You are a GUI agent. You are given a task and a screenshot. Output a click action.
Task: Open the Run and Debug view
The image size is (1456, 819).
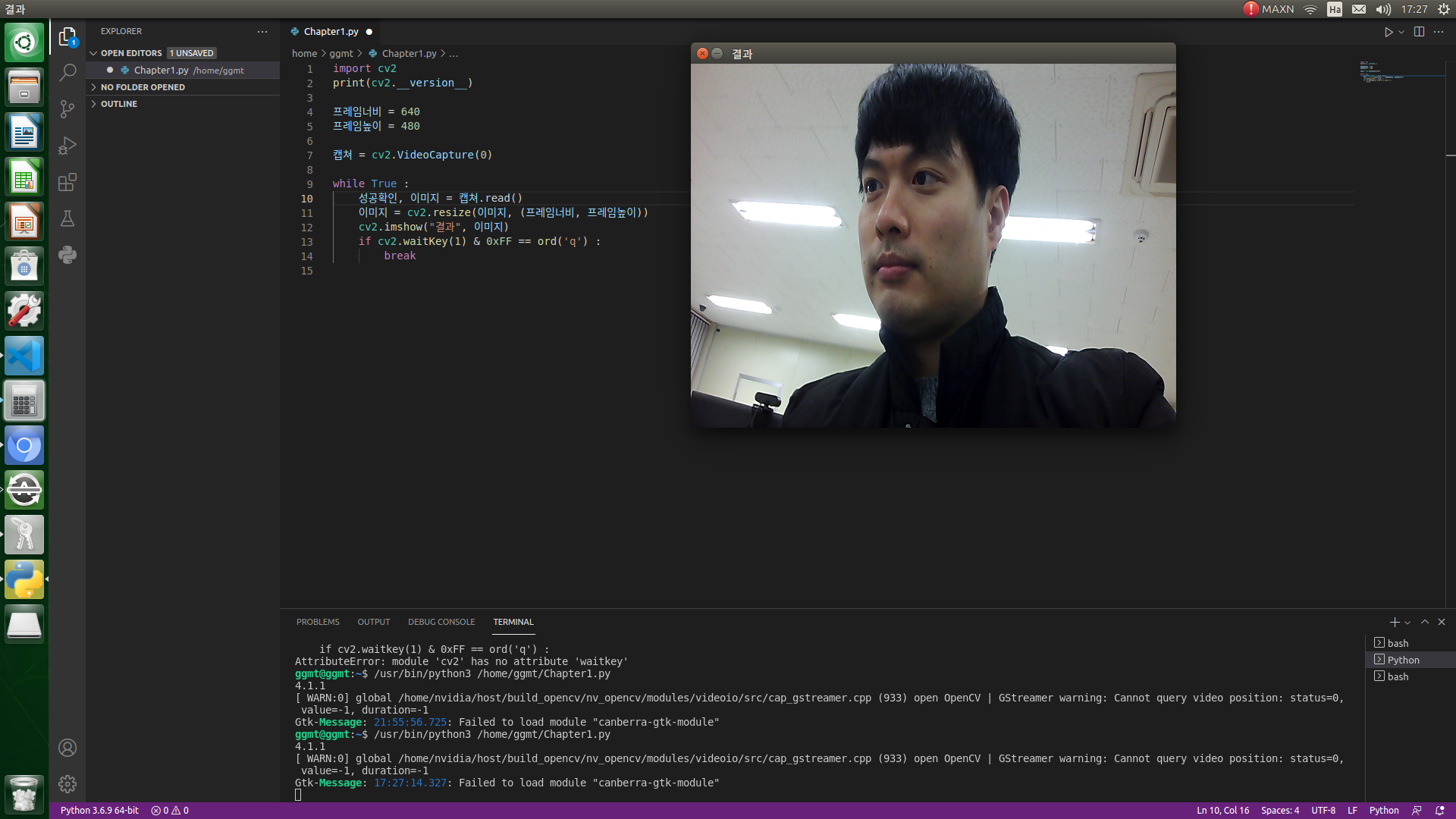(67, 146)
